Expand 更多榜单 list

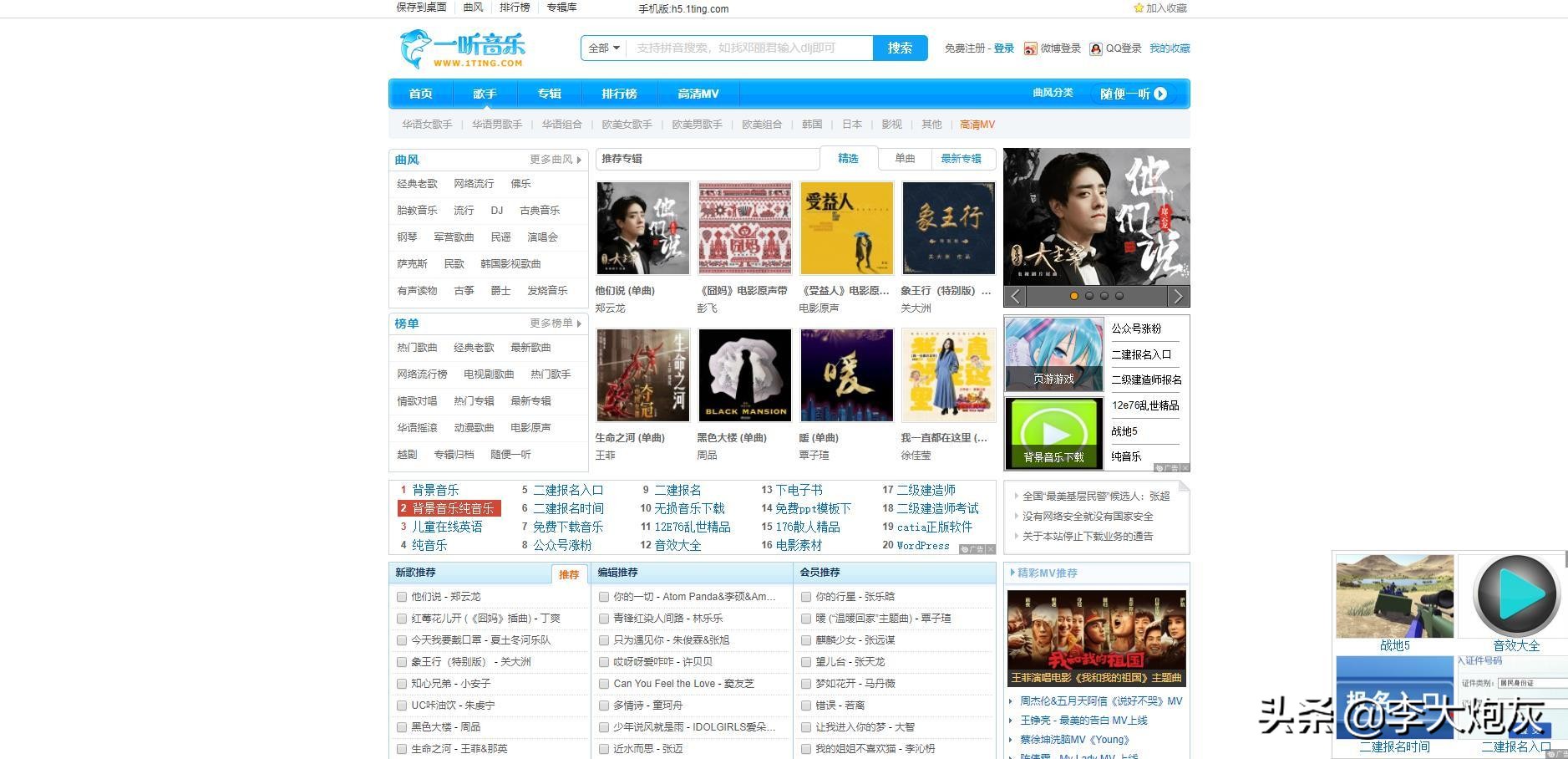551,323
